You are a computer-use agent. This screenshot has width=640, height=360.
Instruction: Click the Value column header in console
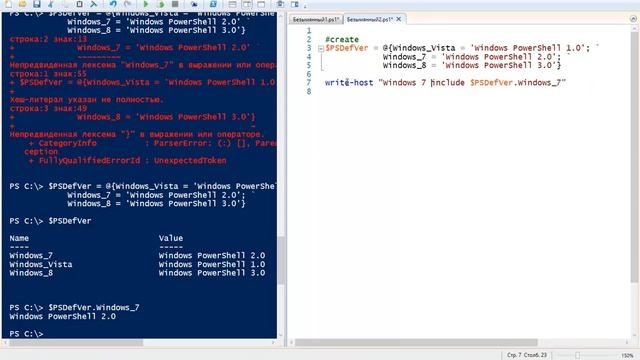[x=171, y=238]
